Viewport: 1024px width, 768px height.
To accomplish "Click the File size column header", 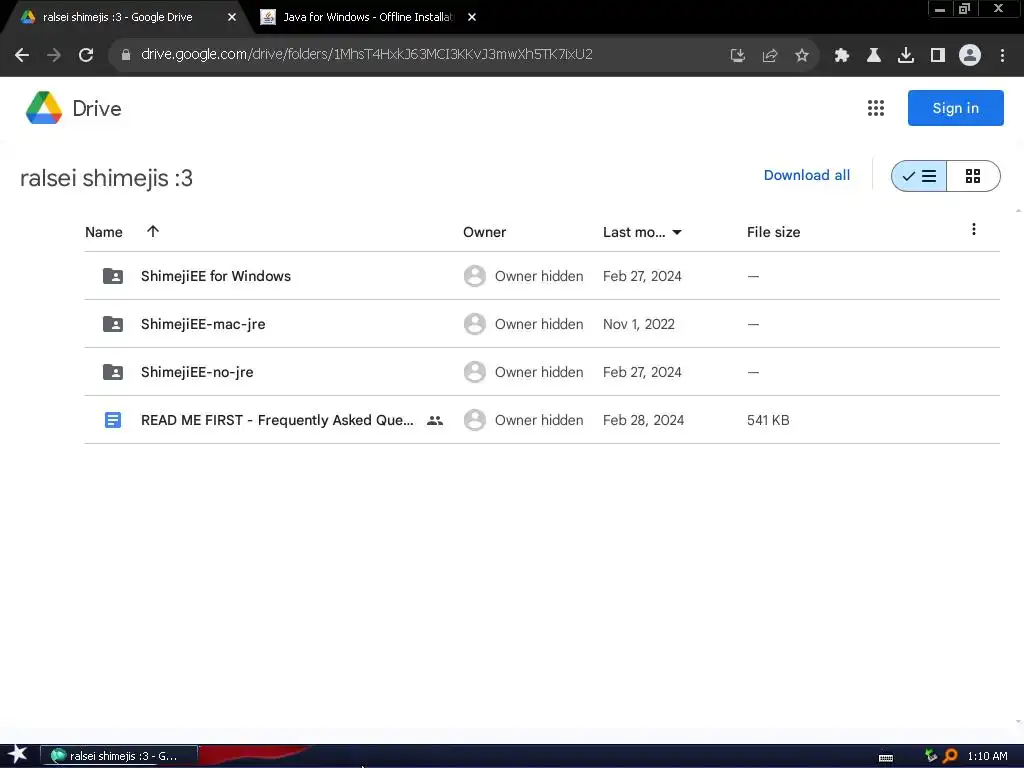I will click(773, 232).
